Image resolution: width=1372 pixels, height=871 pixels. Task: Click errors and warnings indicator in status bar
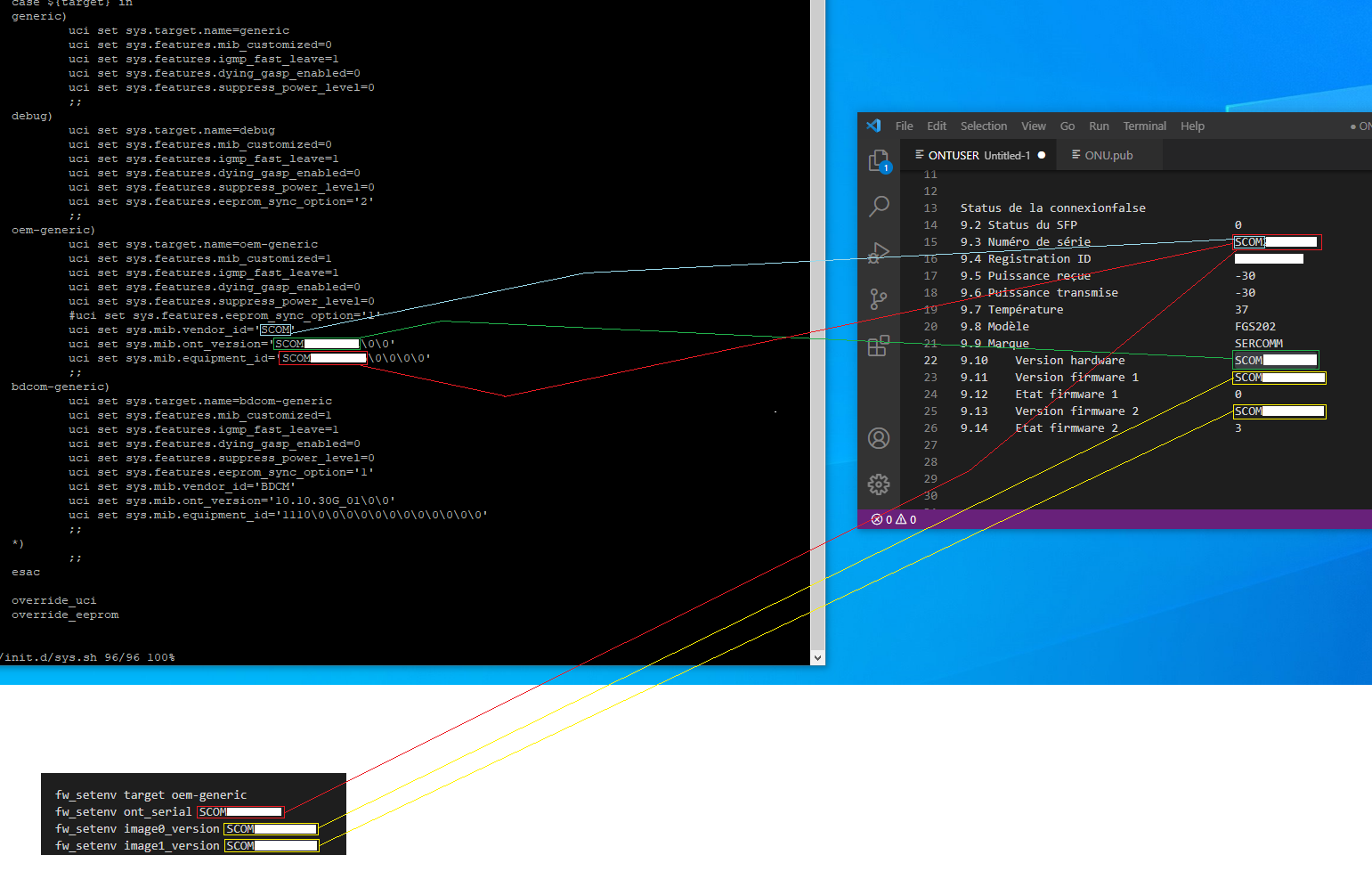coord(894,519)
